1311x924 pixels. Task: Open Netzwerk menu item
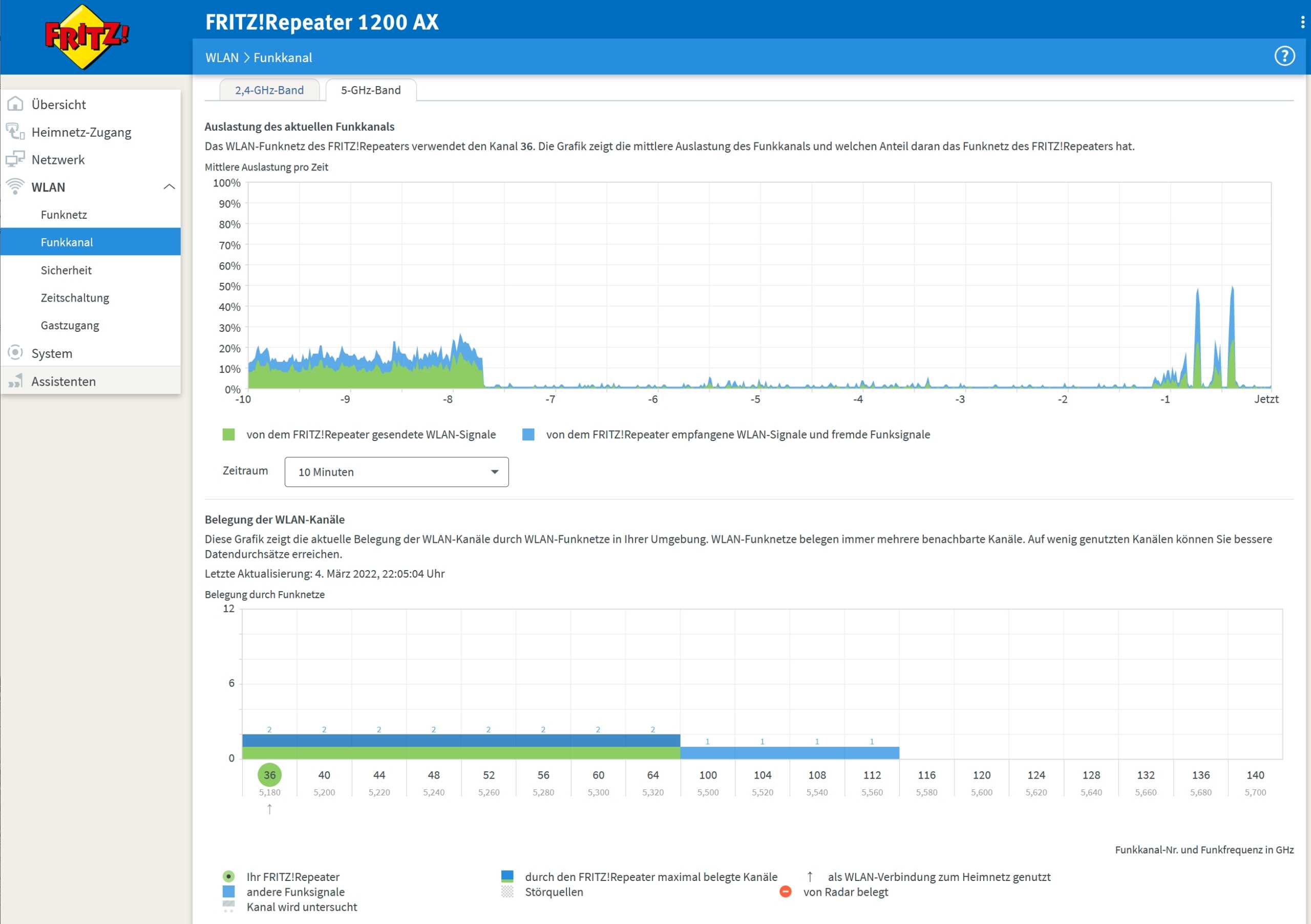point(91,159)
